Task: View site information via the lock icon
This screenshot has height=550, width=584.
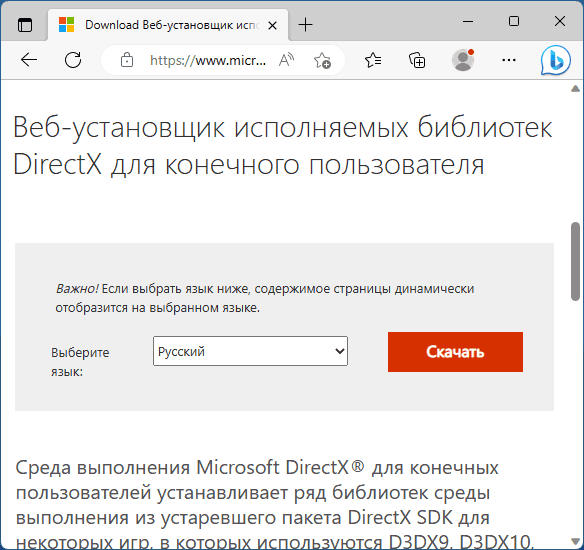Action: click(127, 60)
